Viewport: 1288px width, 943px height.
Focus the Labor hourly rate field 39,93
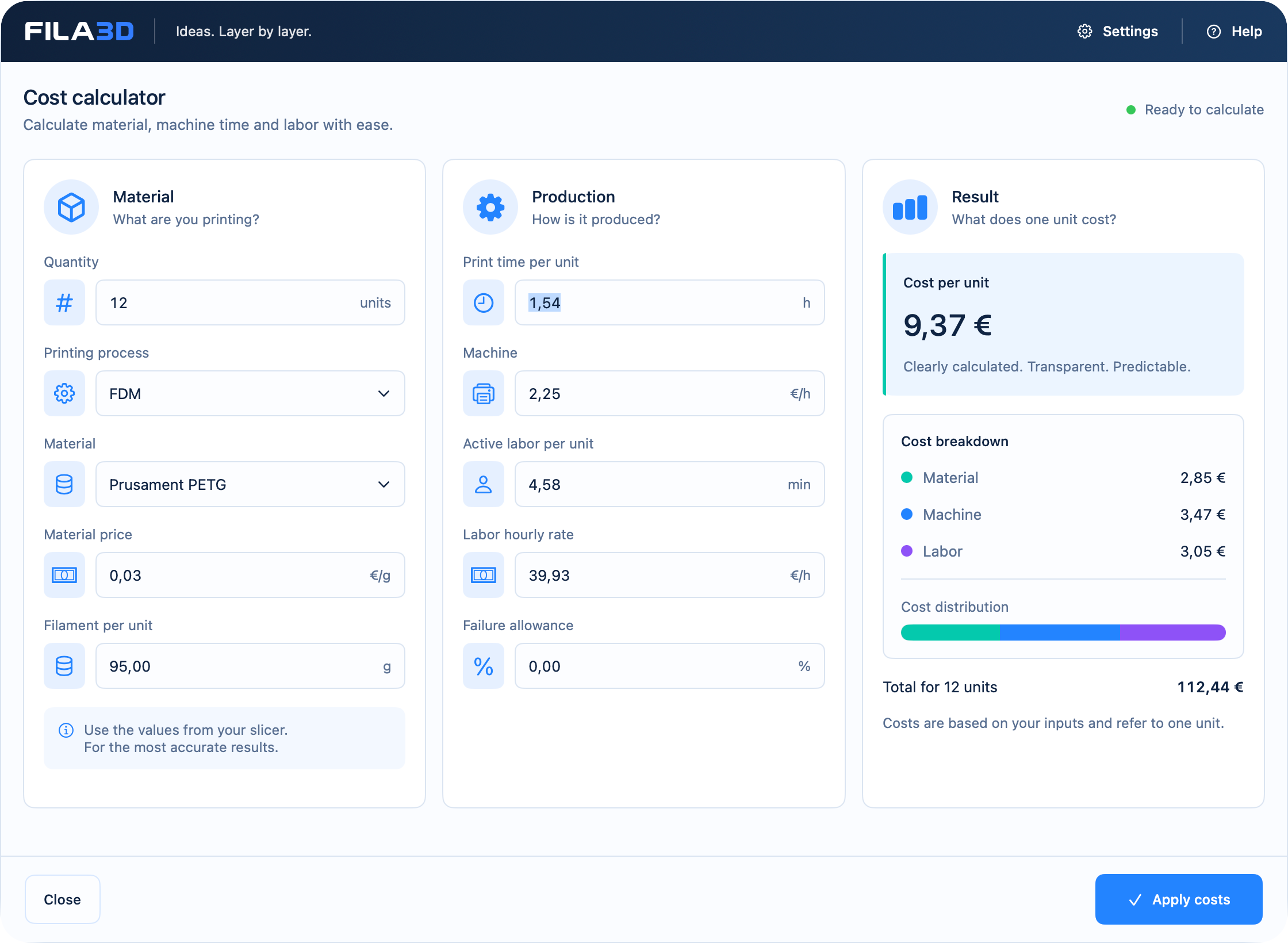669,575
